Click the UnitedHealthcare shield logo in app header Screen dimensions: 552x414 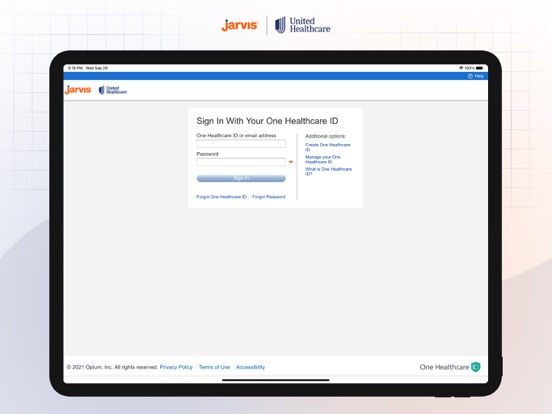click(101, 90)
